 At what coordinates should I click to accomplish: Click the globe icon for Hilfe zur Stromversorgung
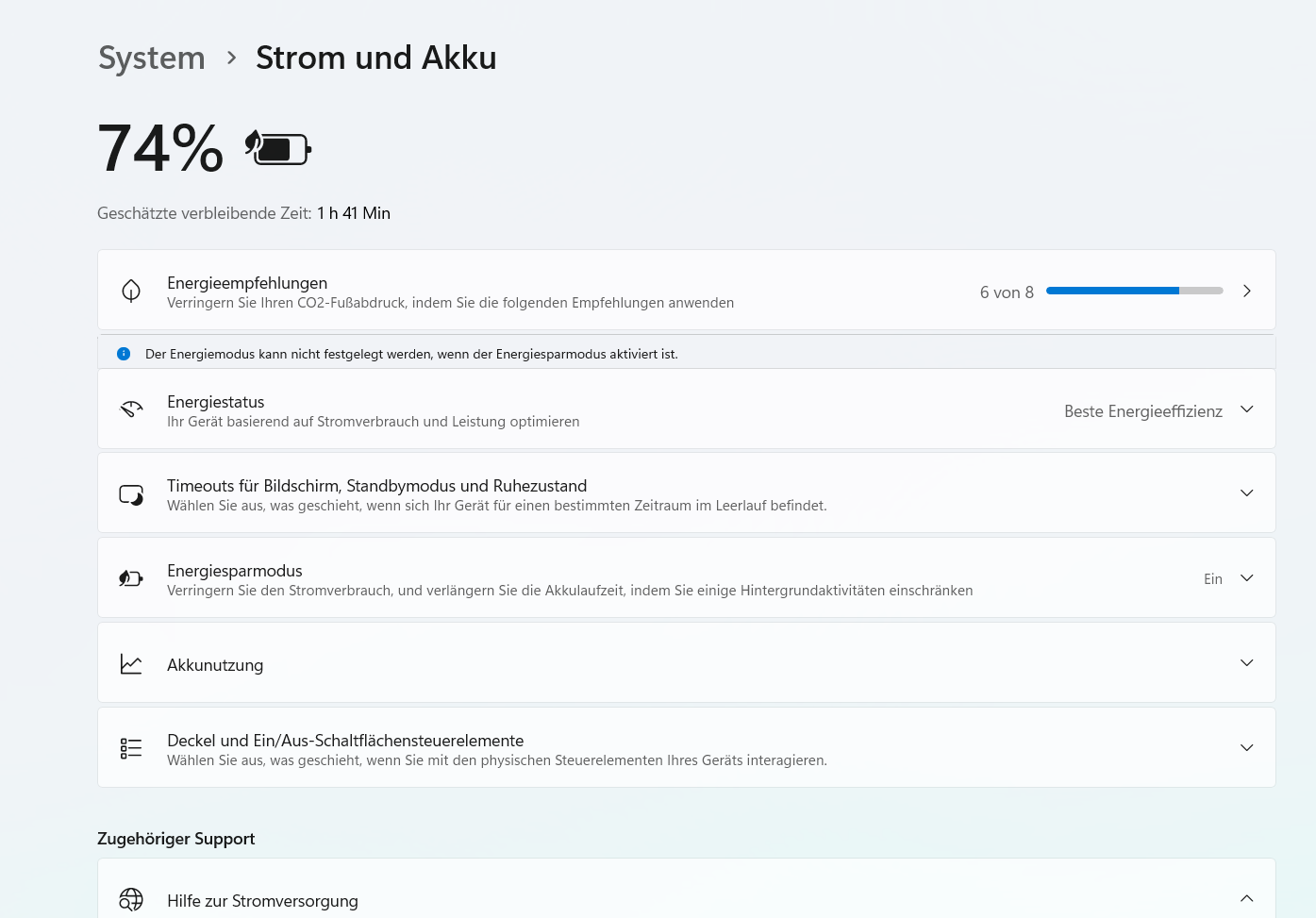131,899
